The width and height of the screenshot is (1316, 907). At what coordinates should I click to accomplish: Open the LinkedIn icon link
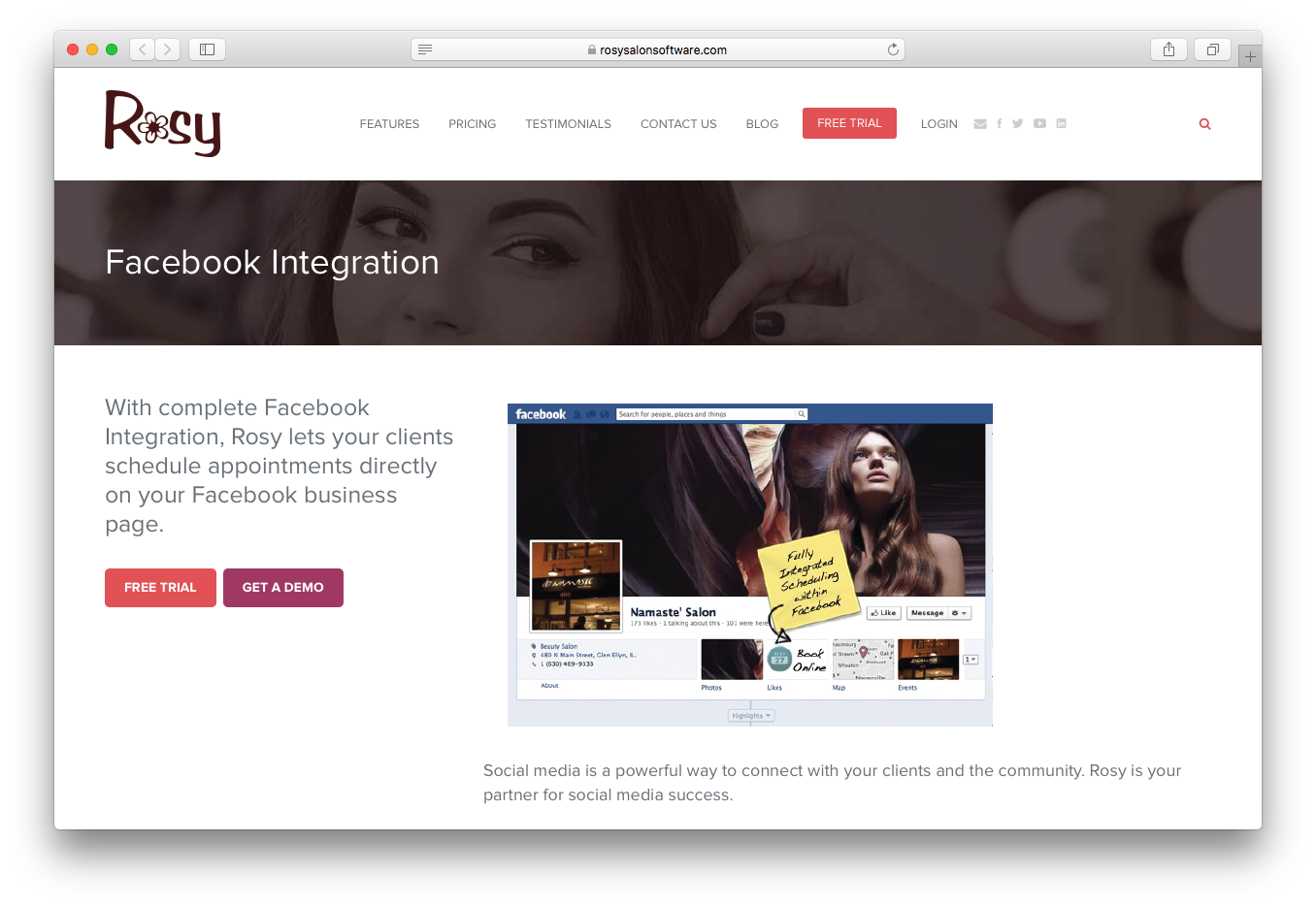[x=1061, y=124]
